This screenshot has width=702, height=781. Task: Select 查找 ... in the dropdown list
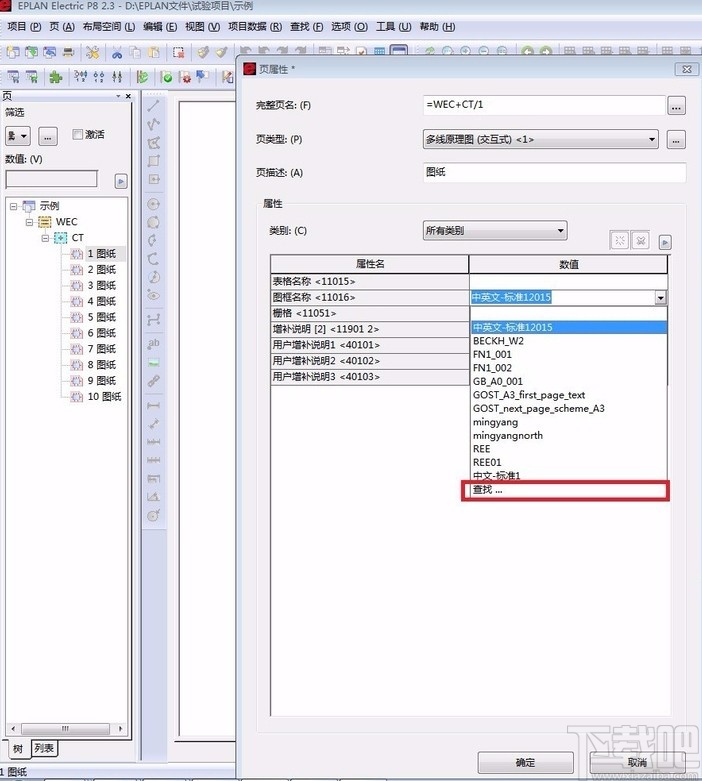[x=568, y=490]
